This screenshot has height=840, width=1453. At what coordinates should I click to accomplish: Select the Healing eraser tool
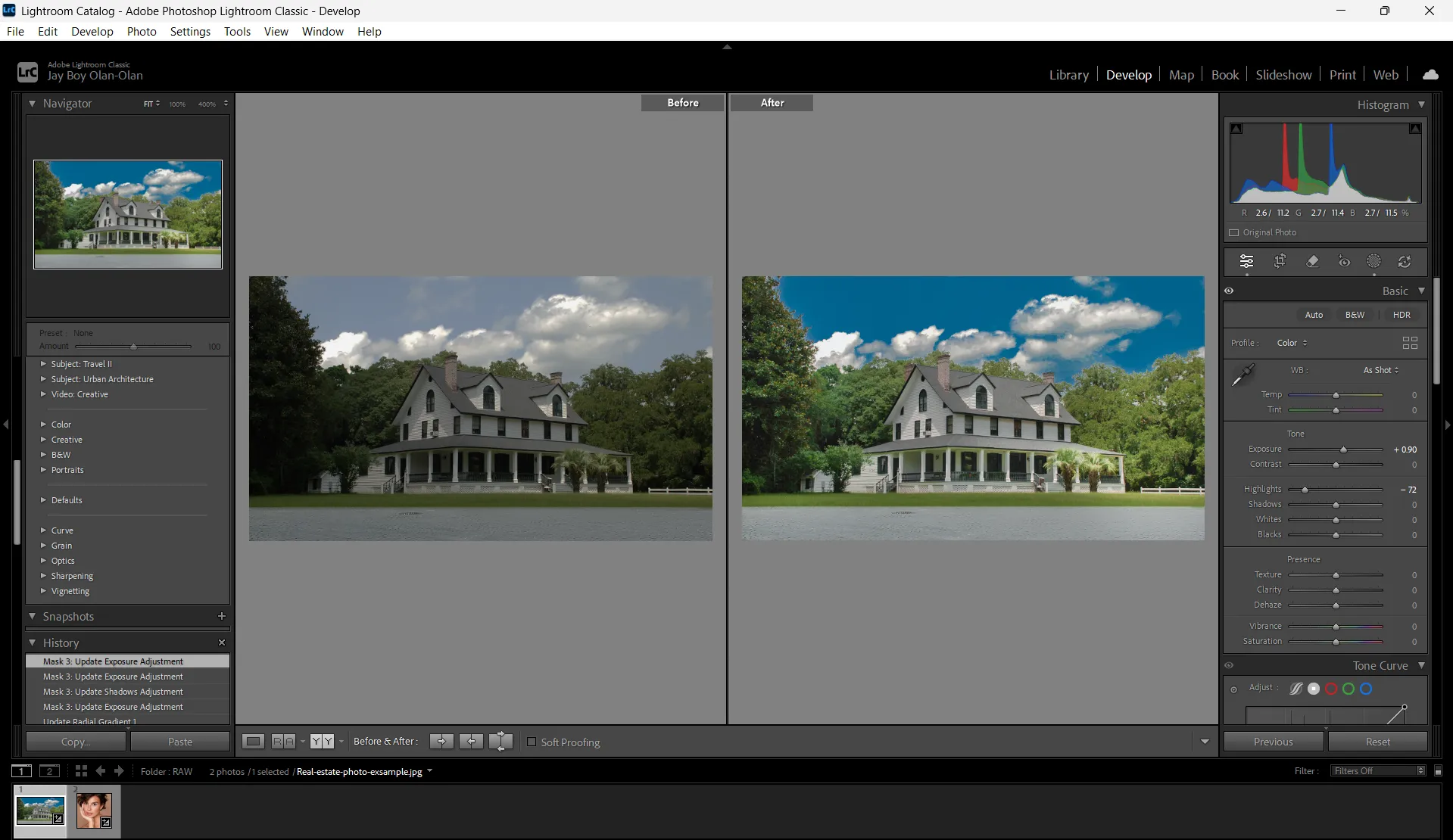pos(1312,261)
